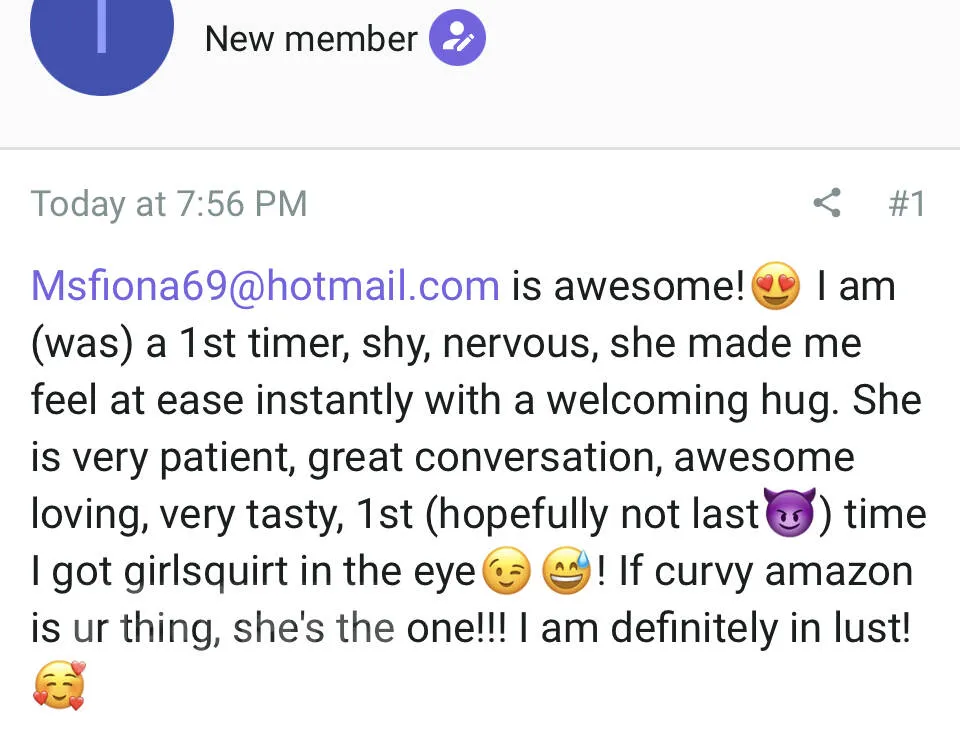Open the hotmail email address link

[x=265, y=286]
